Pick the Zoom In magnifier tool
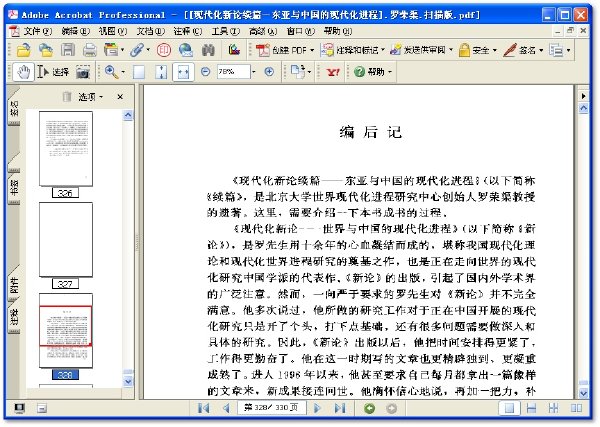 (111, 72)
